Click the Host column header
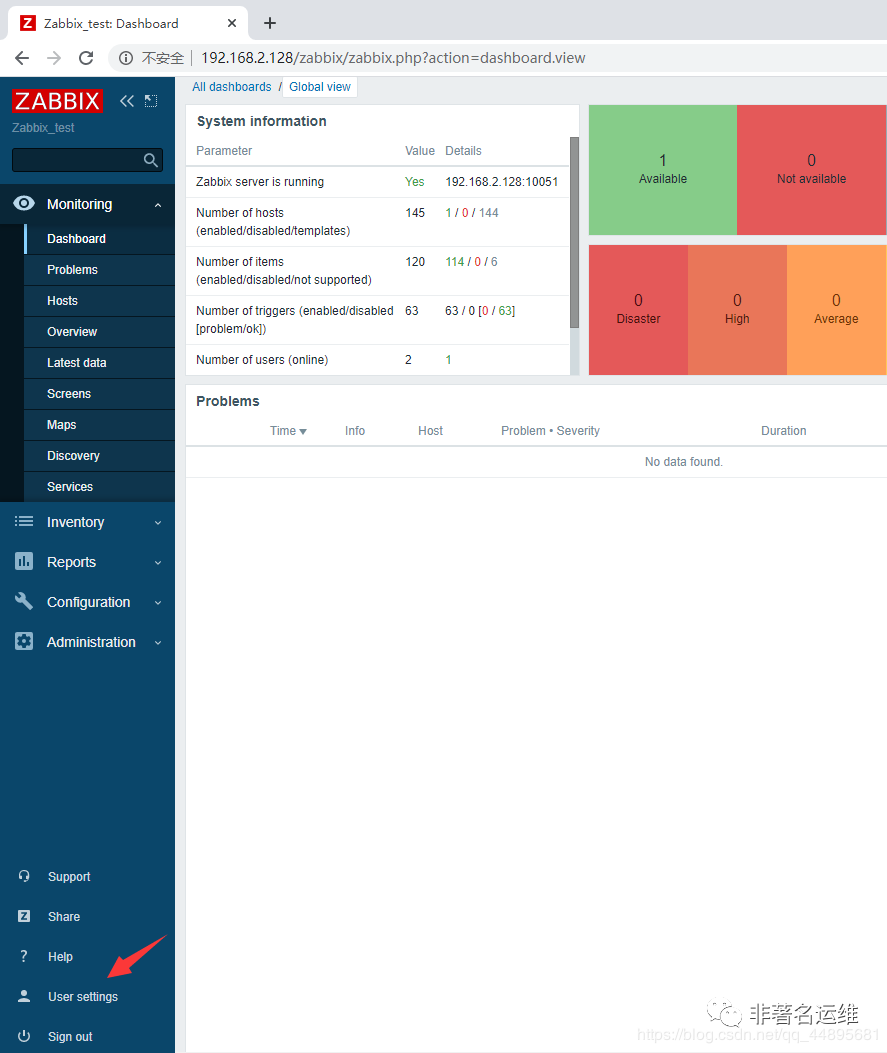The width and height of the screenshot is (887, 1053). [x=430, y=431]
